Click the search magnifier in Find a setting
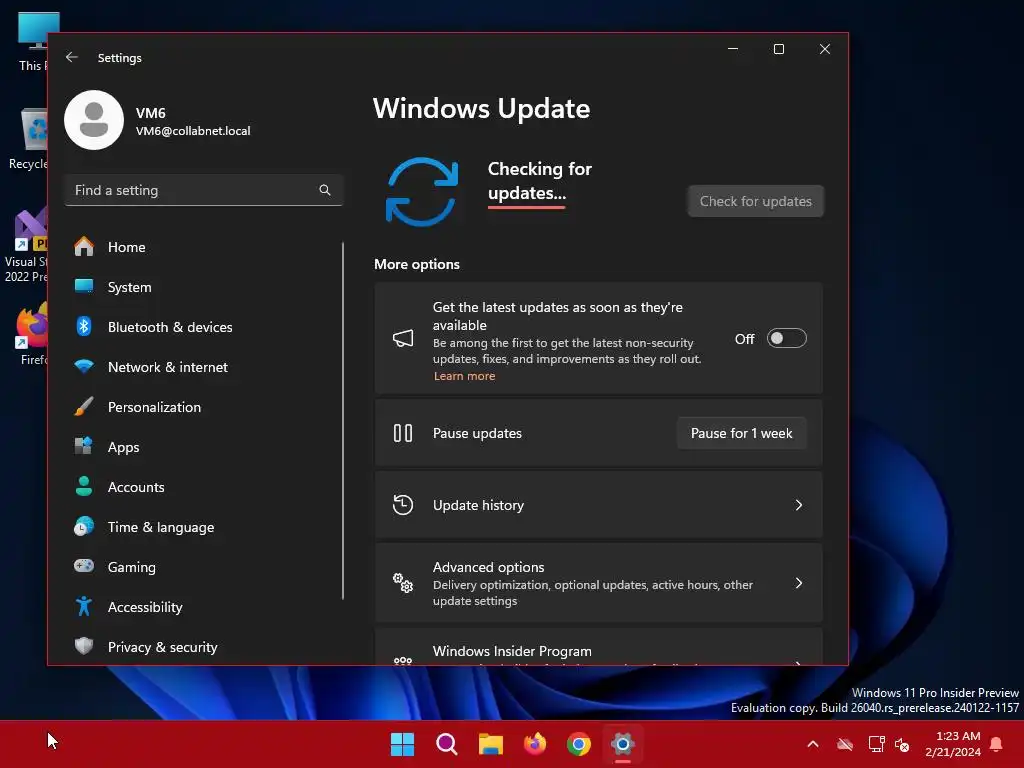 [325, 190]
